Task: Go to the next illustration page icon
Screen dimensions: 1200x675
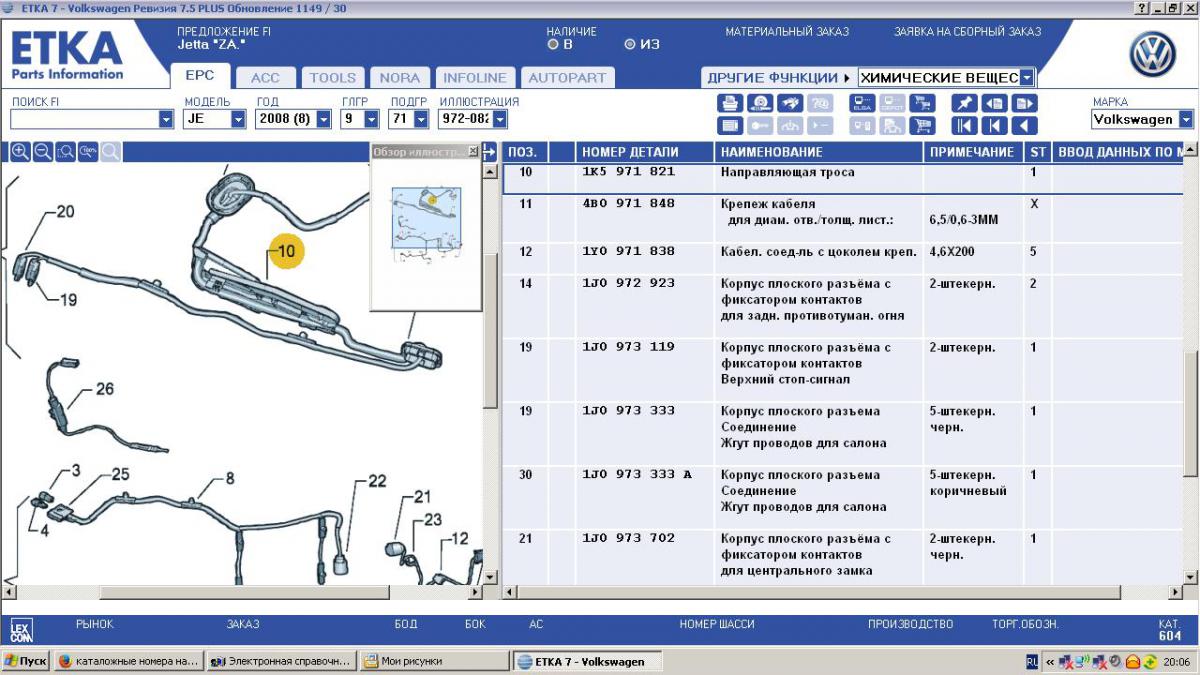Action: [x=1024, y=103]
